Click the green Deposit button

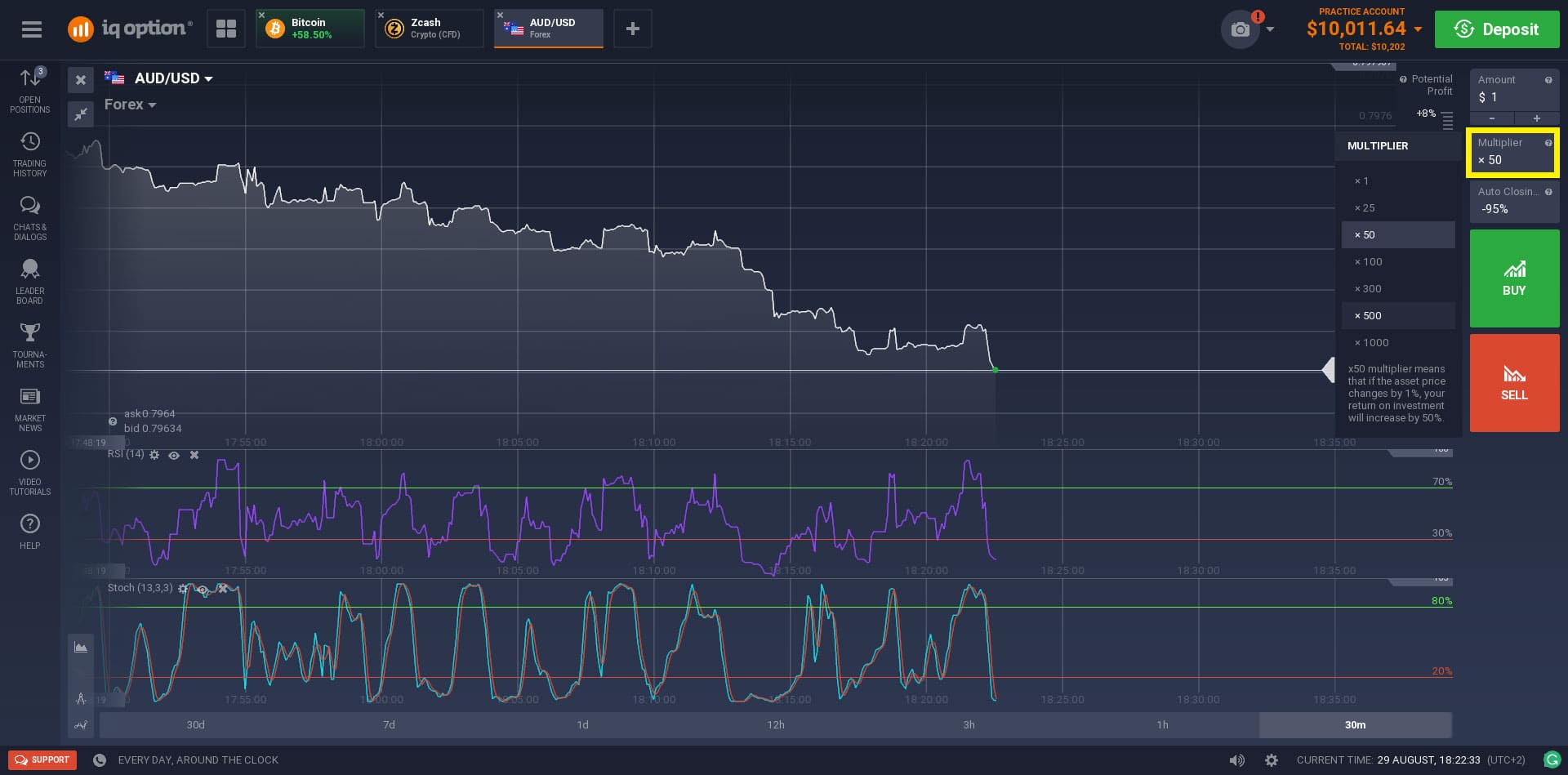[x=1497, y=29]
